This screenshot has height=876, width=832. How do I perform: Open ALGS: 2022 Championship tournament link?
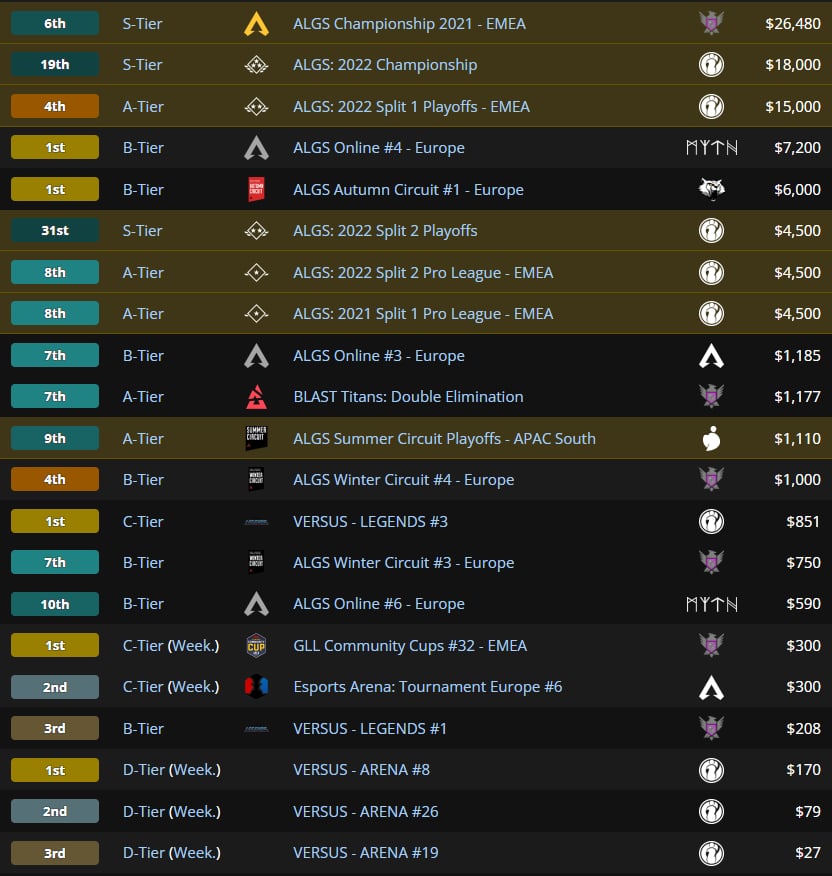pos(385,65)
